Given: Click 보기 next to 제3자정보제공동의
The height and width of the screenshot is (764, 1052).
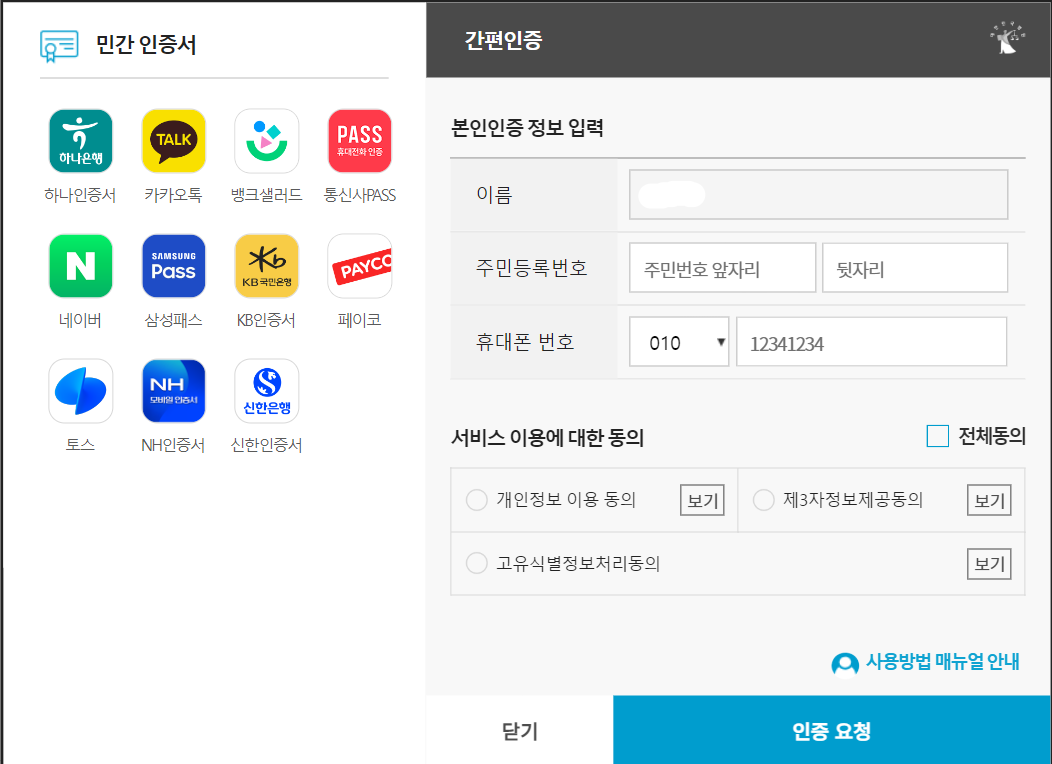Looking at the screenshot, I should coord(989,500).
